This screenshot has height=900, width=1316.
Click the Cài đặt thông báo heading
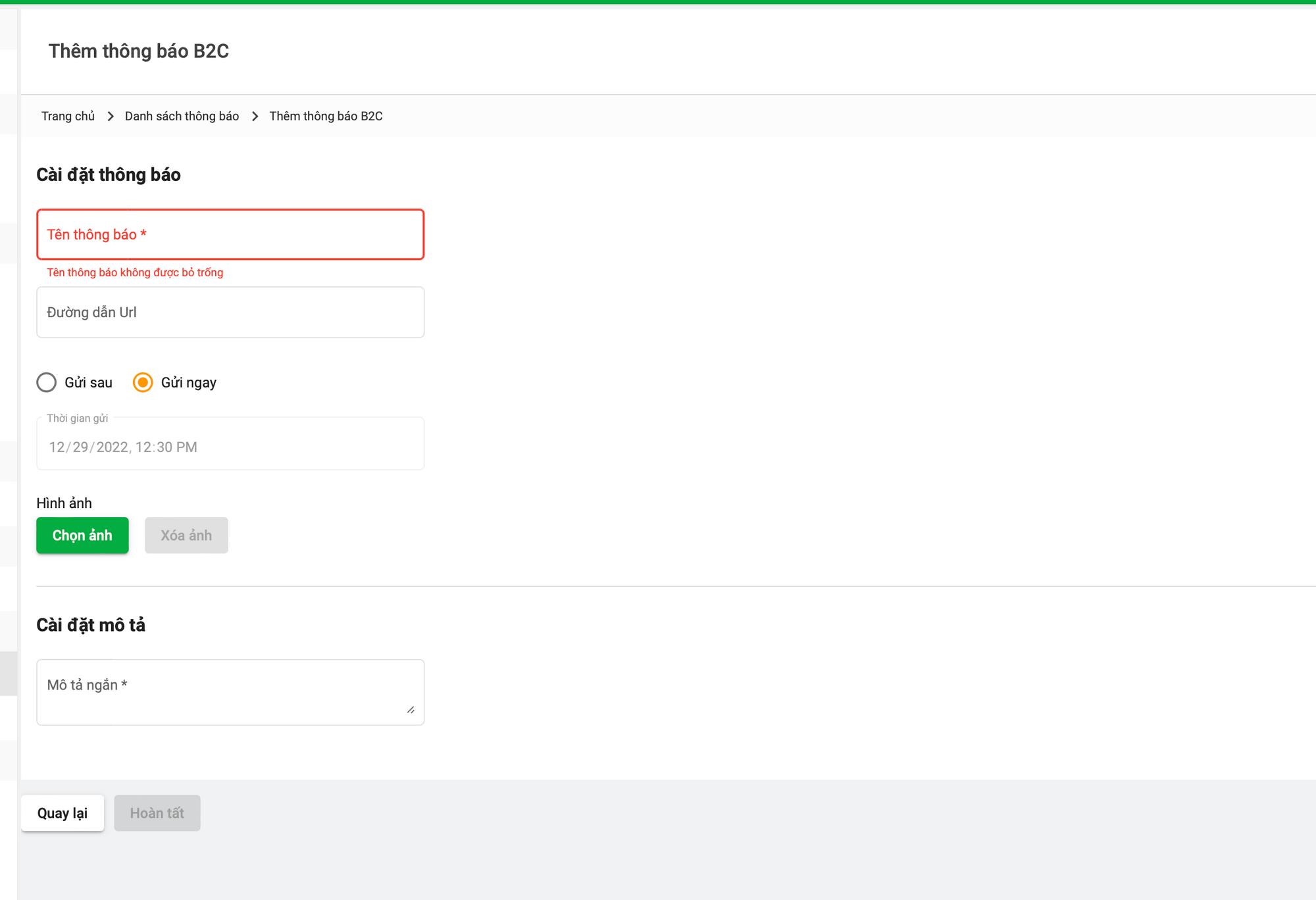pyautogui.click(x=109, y=175)
